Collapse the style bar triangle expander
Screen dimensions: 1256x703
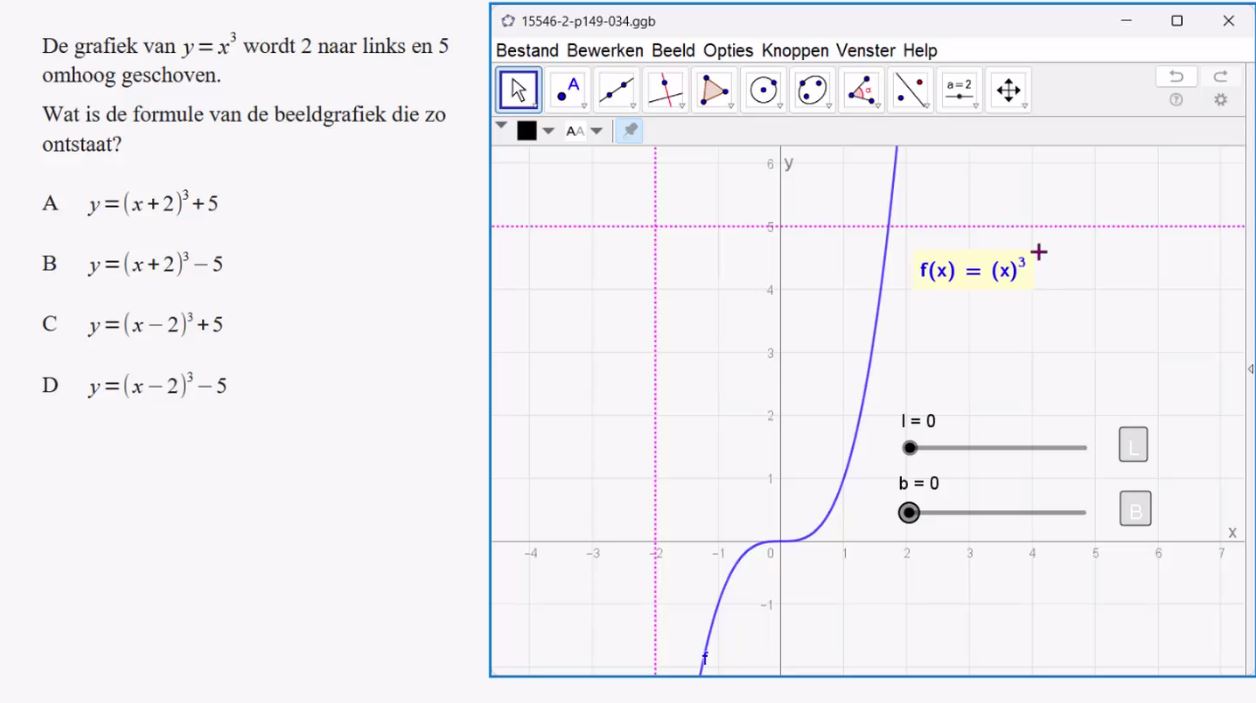coord(502,127)
